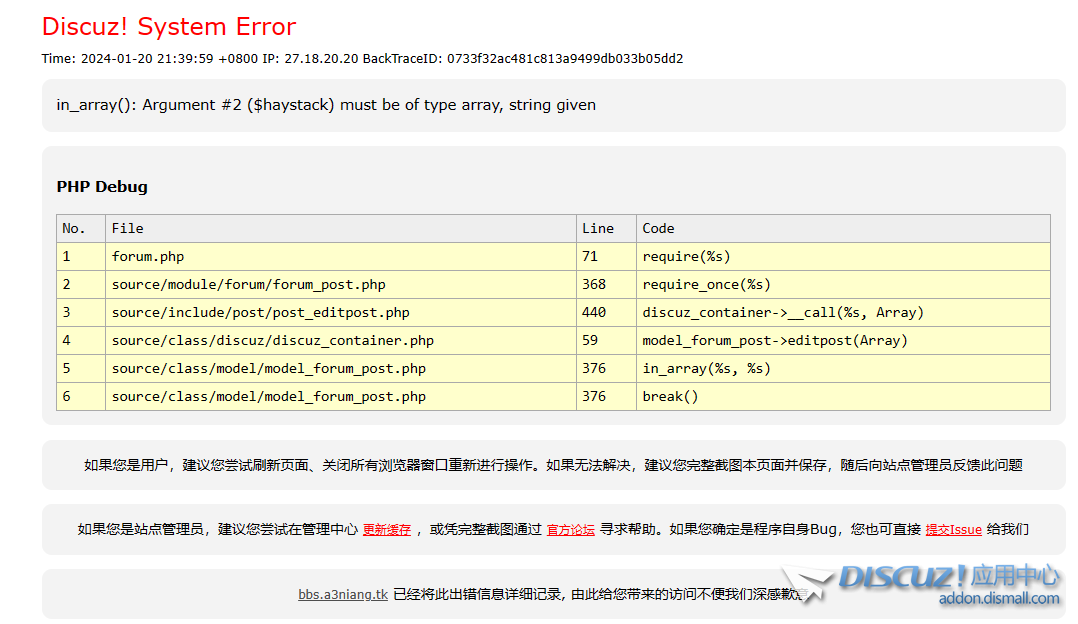Click the PHP Debug heading
Viewport: 1078px width, 624px height.
102,186
